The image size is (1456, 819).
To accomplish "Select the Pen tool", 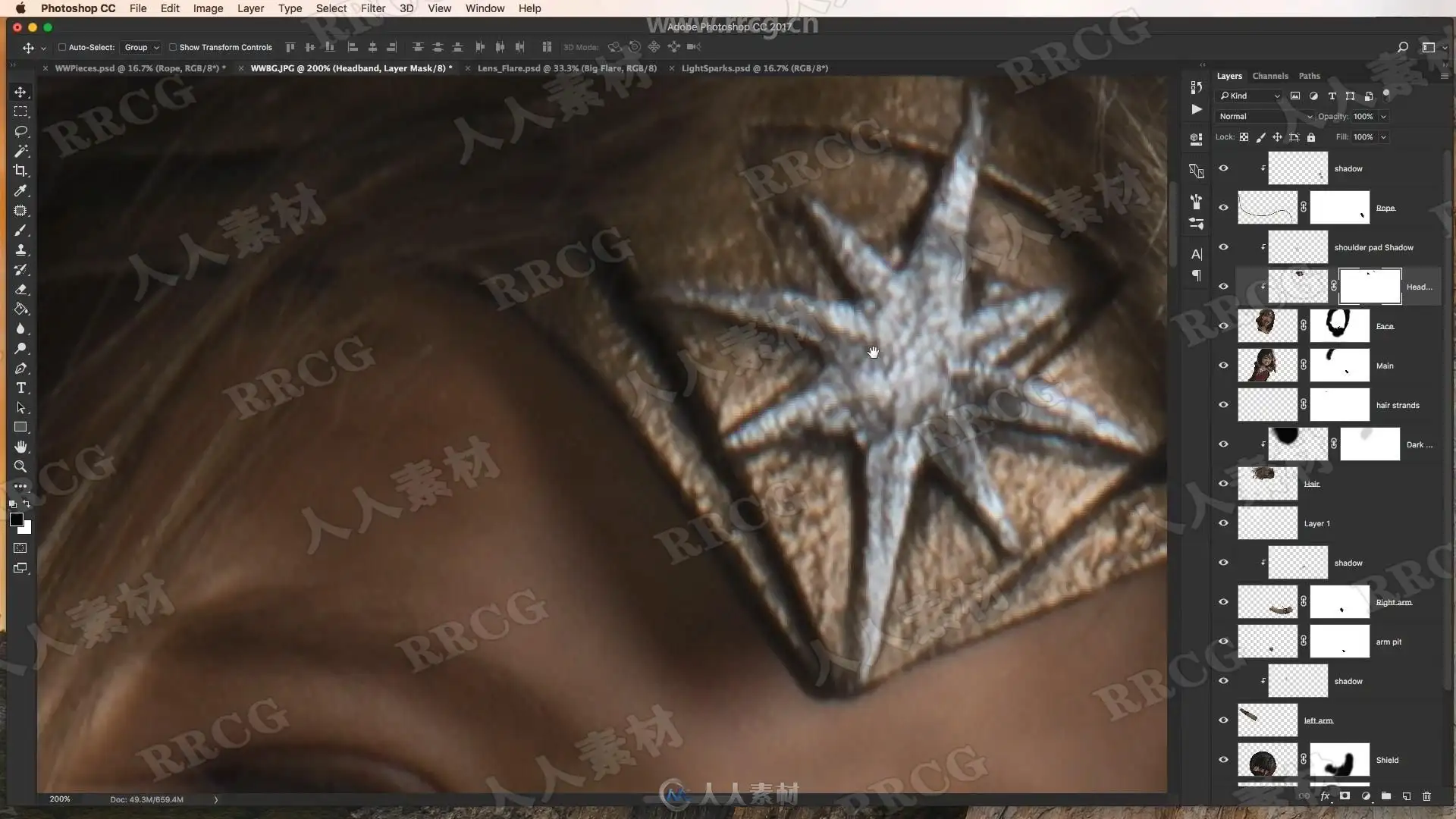I will 20,368.
